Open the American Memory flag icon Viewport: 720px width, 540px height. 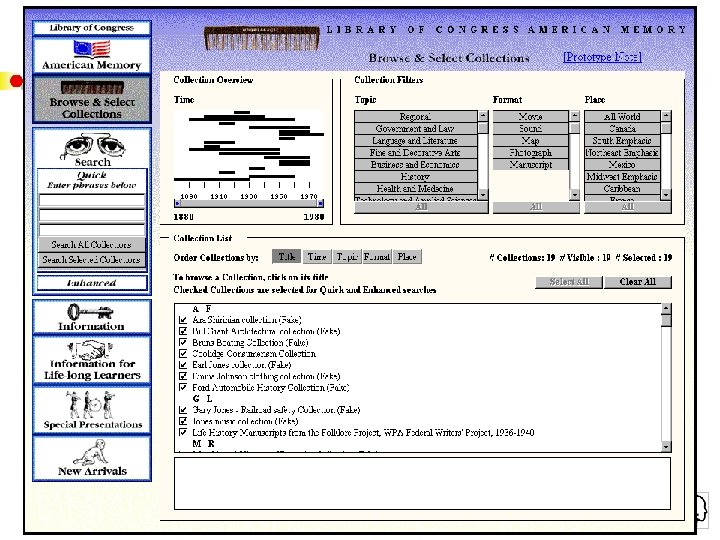click(92, 49)
